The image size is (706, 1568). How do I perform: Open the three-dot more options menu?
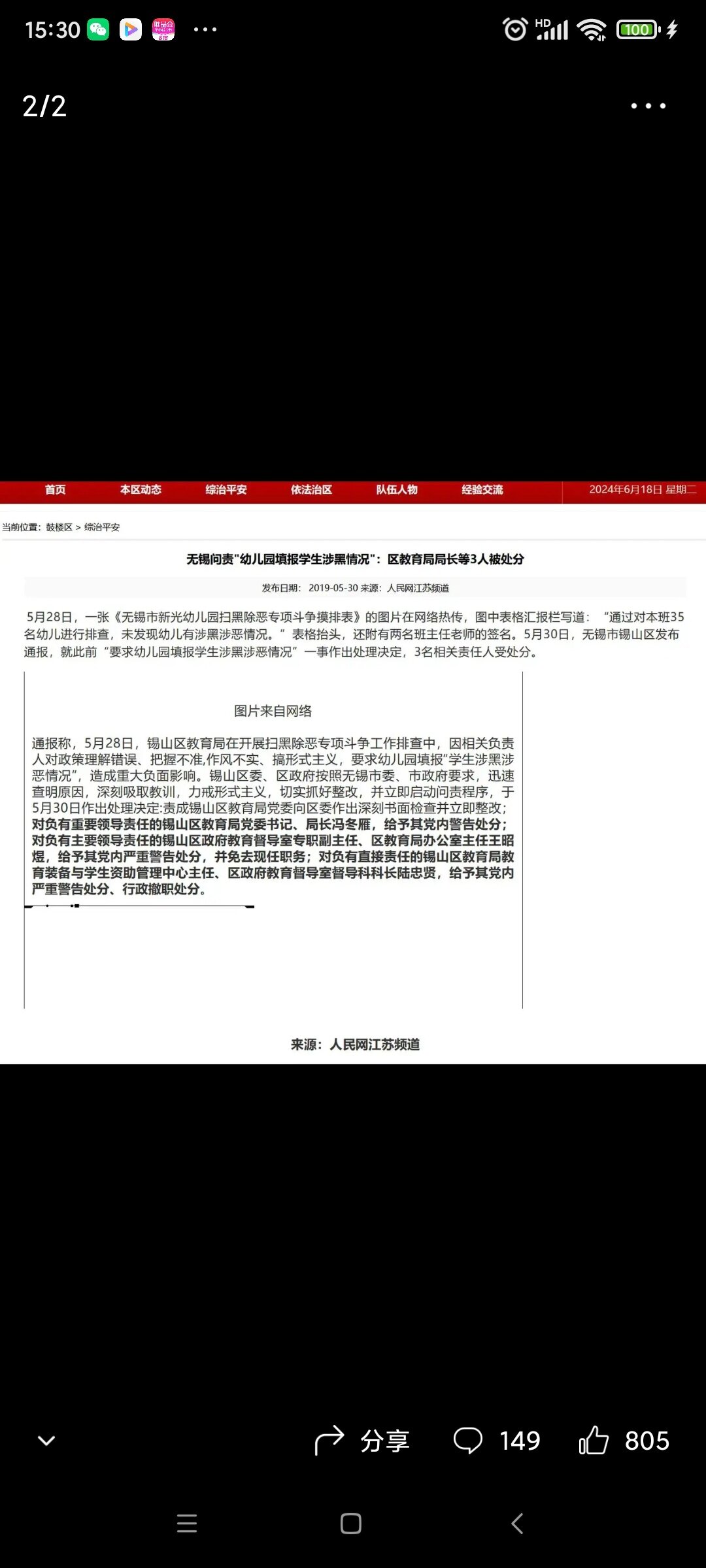pyautogui.click(x=648, y=106)
